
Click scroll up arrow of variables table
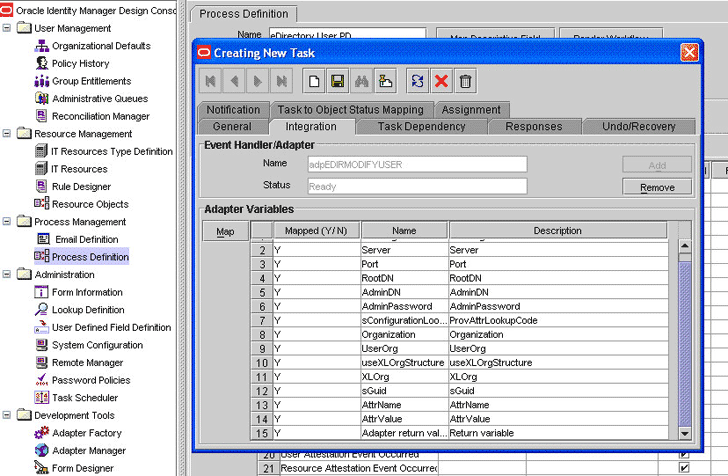[685, 246]
